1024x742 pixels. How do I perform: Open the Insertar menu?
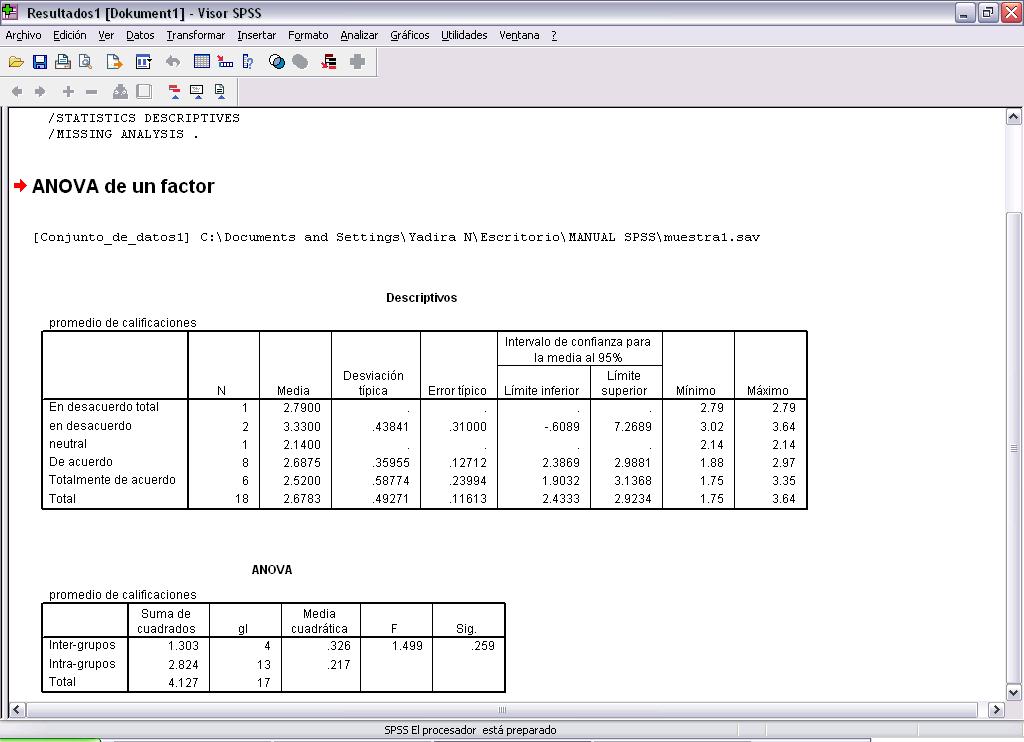(256, 35)
